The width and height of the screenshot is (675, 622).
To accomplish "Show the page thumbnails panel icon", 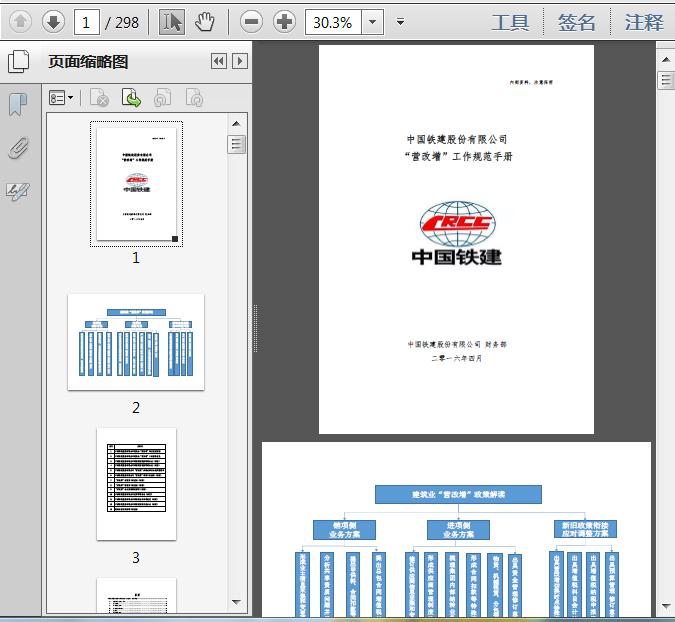I will pos(18,62).
